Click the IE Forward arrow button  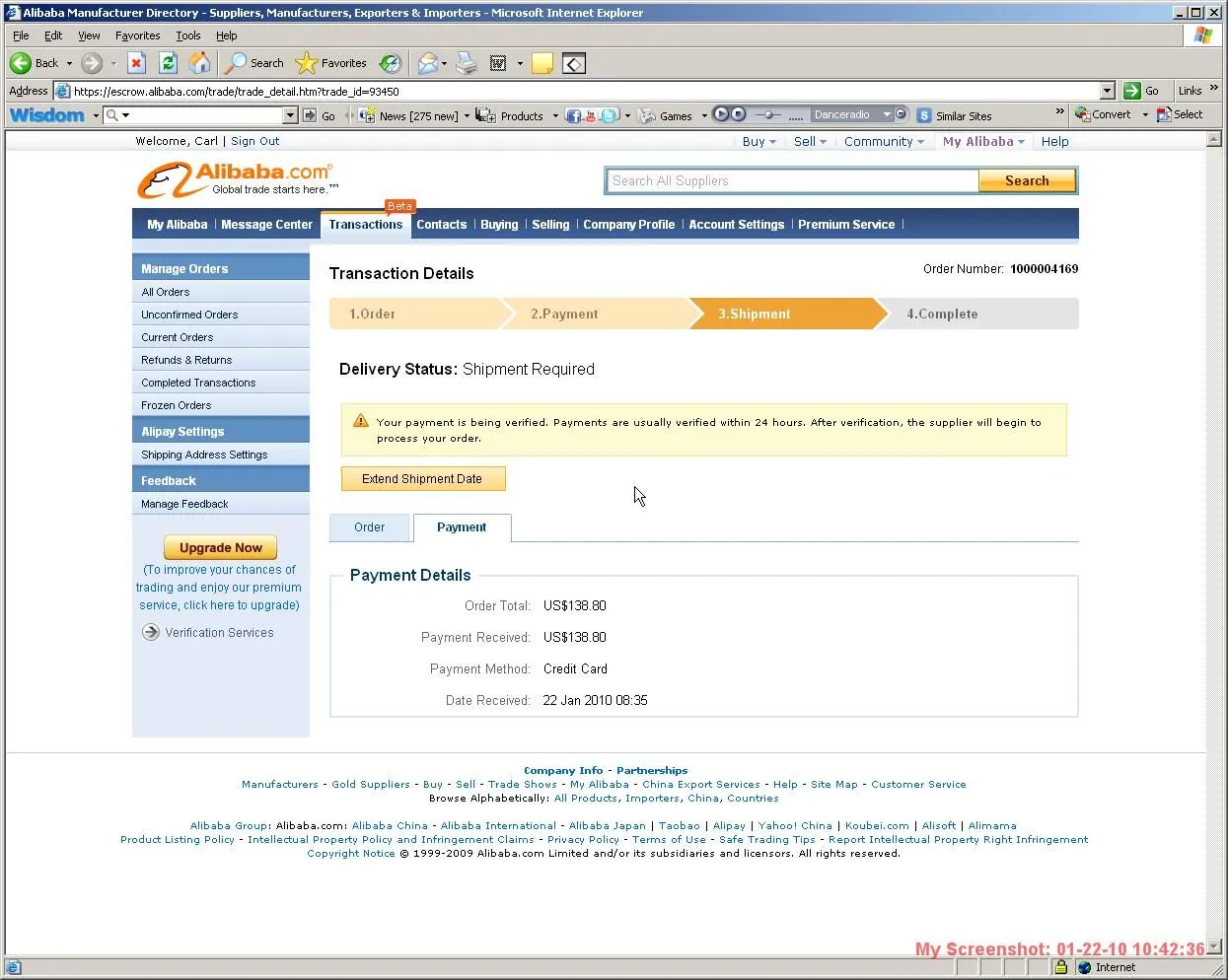tap(92, 63)
